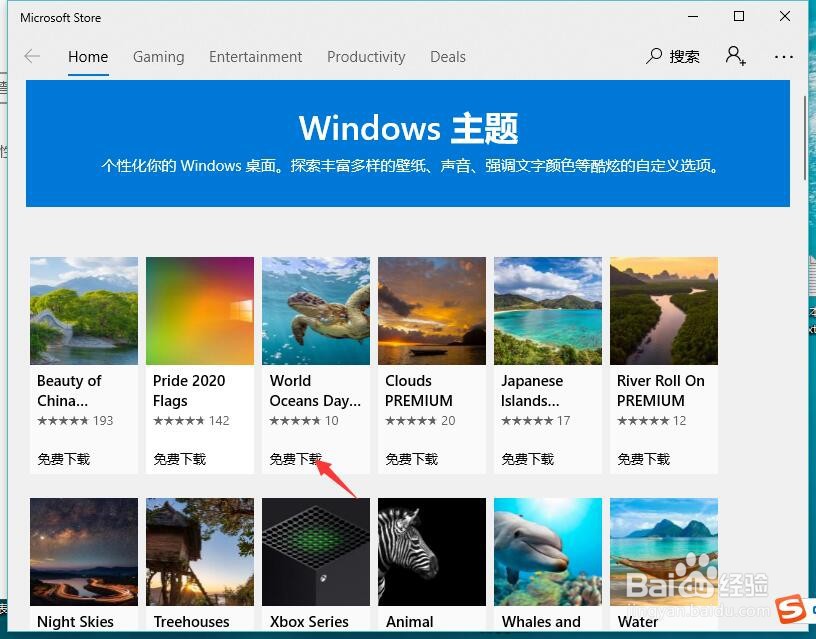This screenshot has height=639, width=816.
Task: Click 免费下载 under Pride 2020 Flags
Action: [x=180, y=459]
